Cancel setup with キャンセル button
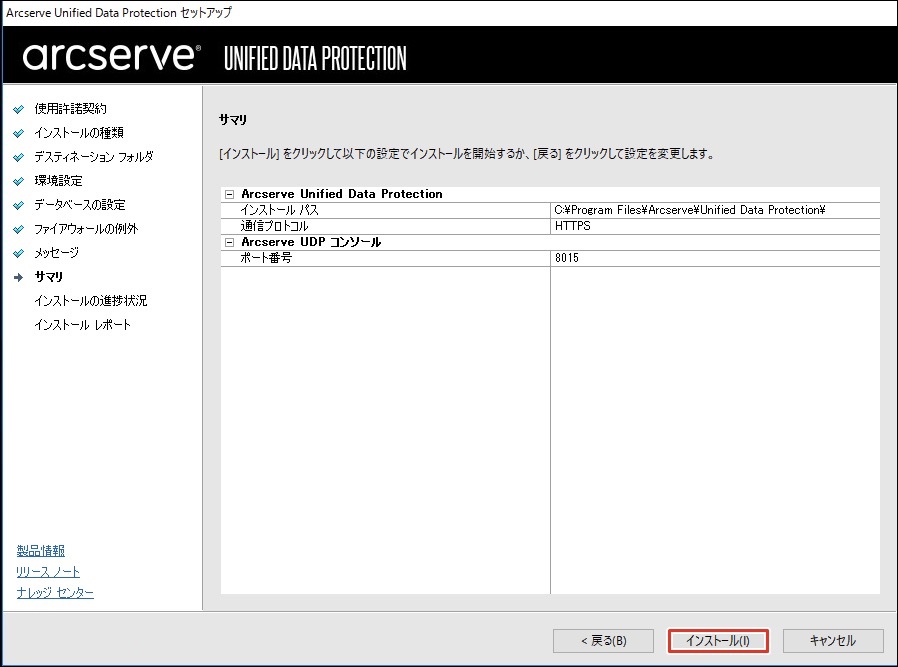The width and height of the screenshot is (898, 667). pos(833,641)
